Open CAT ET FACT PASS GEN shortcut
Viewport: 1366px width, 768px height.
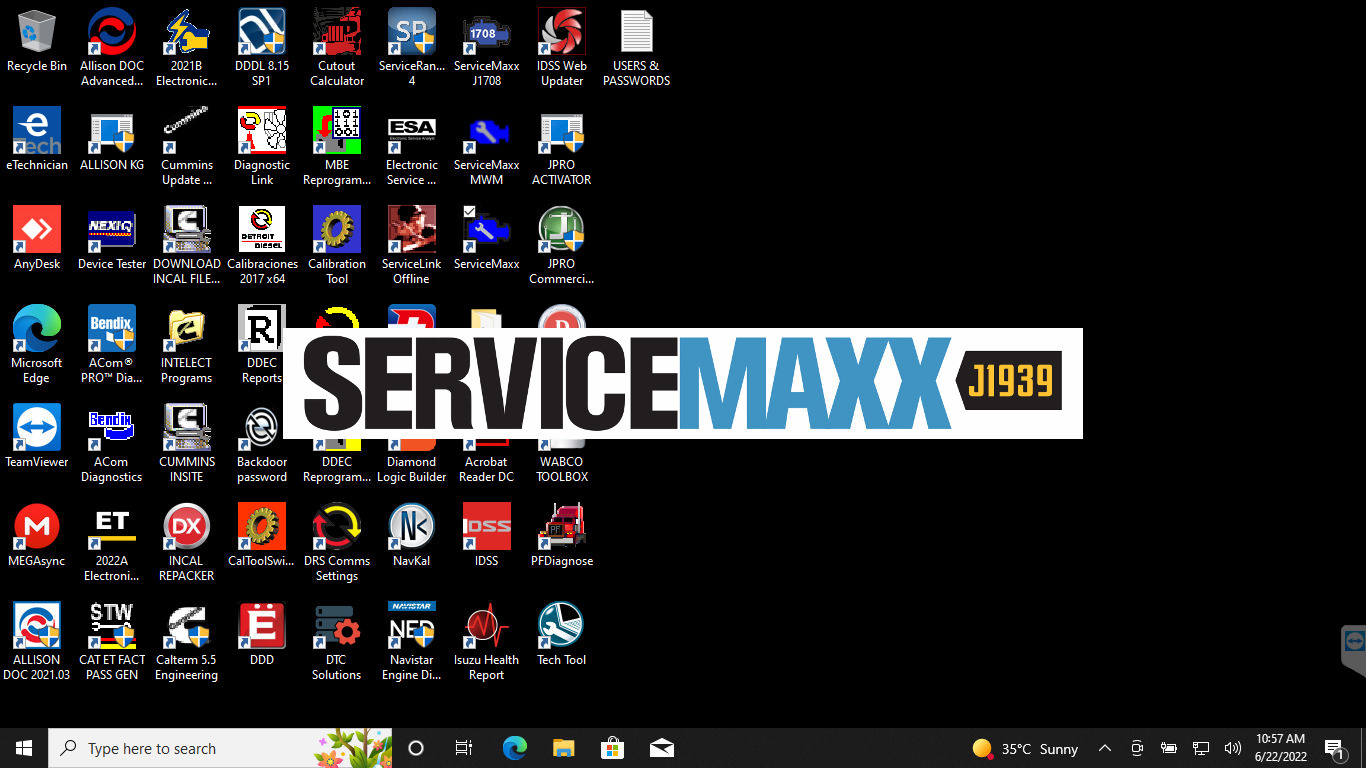[112, 641]
